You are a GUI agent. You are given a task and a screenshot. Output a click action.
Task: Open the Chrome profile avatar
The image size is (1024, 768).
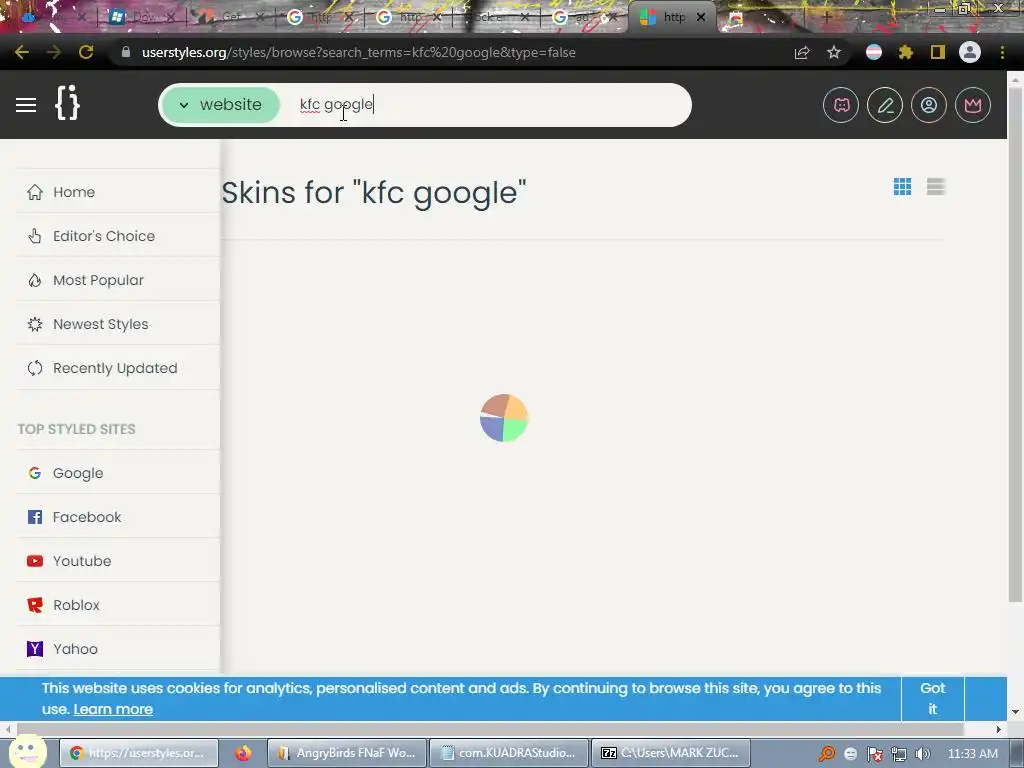coord(970,52)
